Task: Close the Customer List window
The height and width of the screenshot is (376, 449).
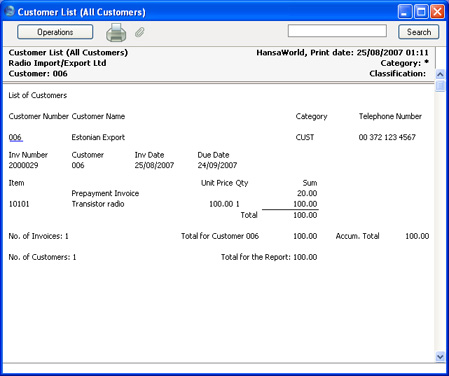Action: tap(437, 12)
